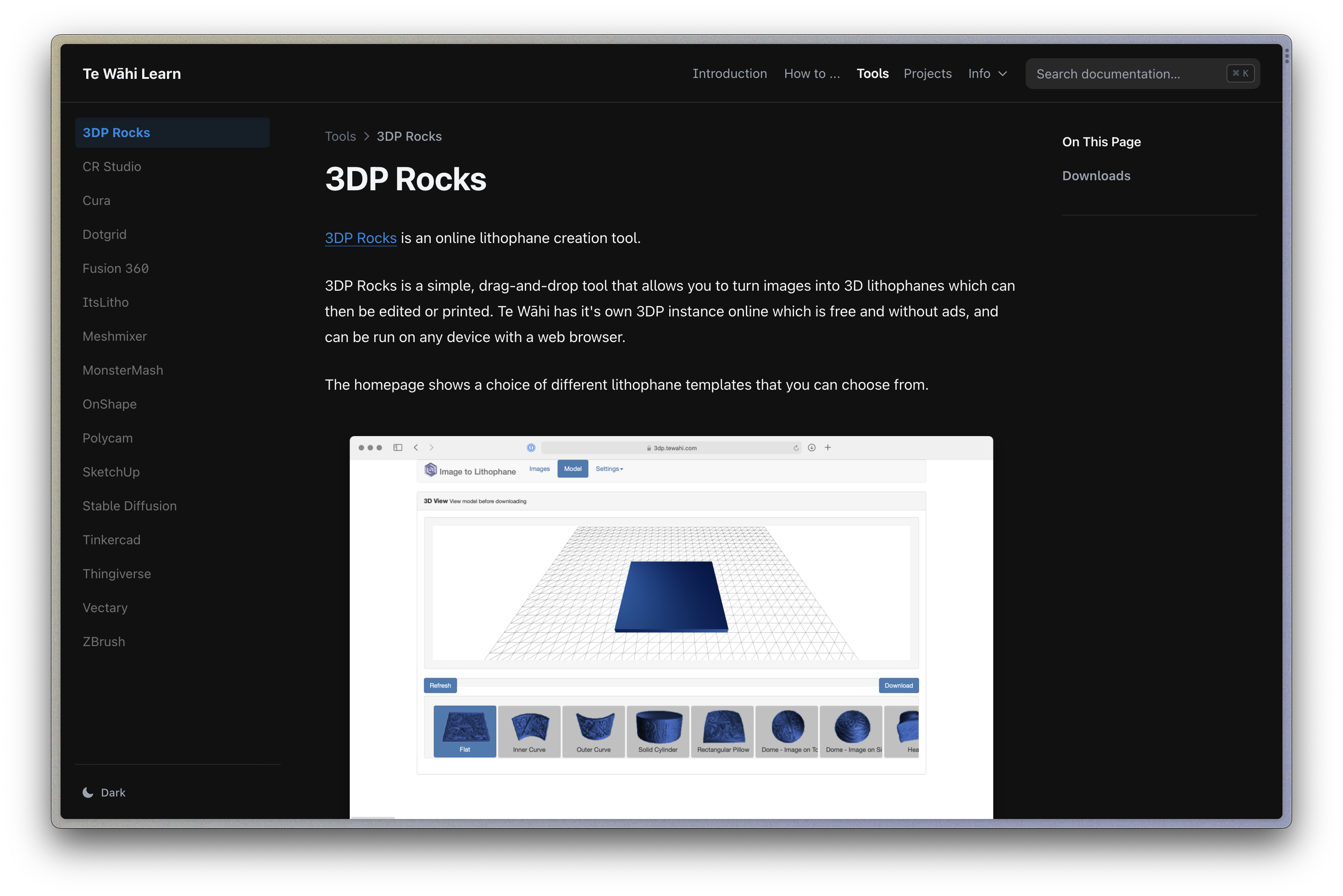Select the Flat lithophane template thumbnail
Viewport: 1343px width, 896px height.
(x=465, y=730)
